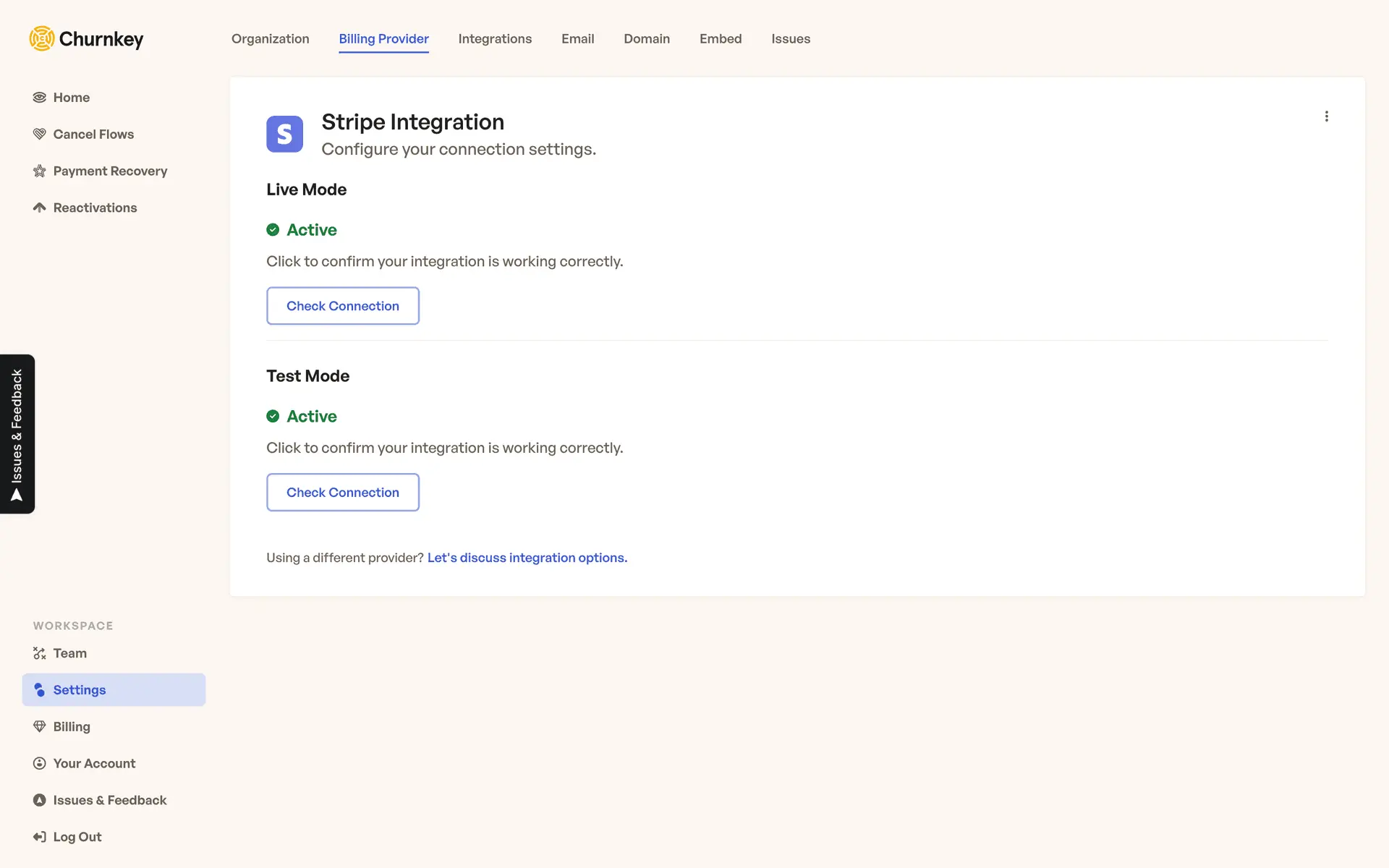Click the Stripe logo icon
Viewport: 1389px width, 868px height.
[x=284, y=134]
